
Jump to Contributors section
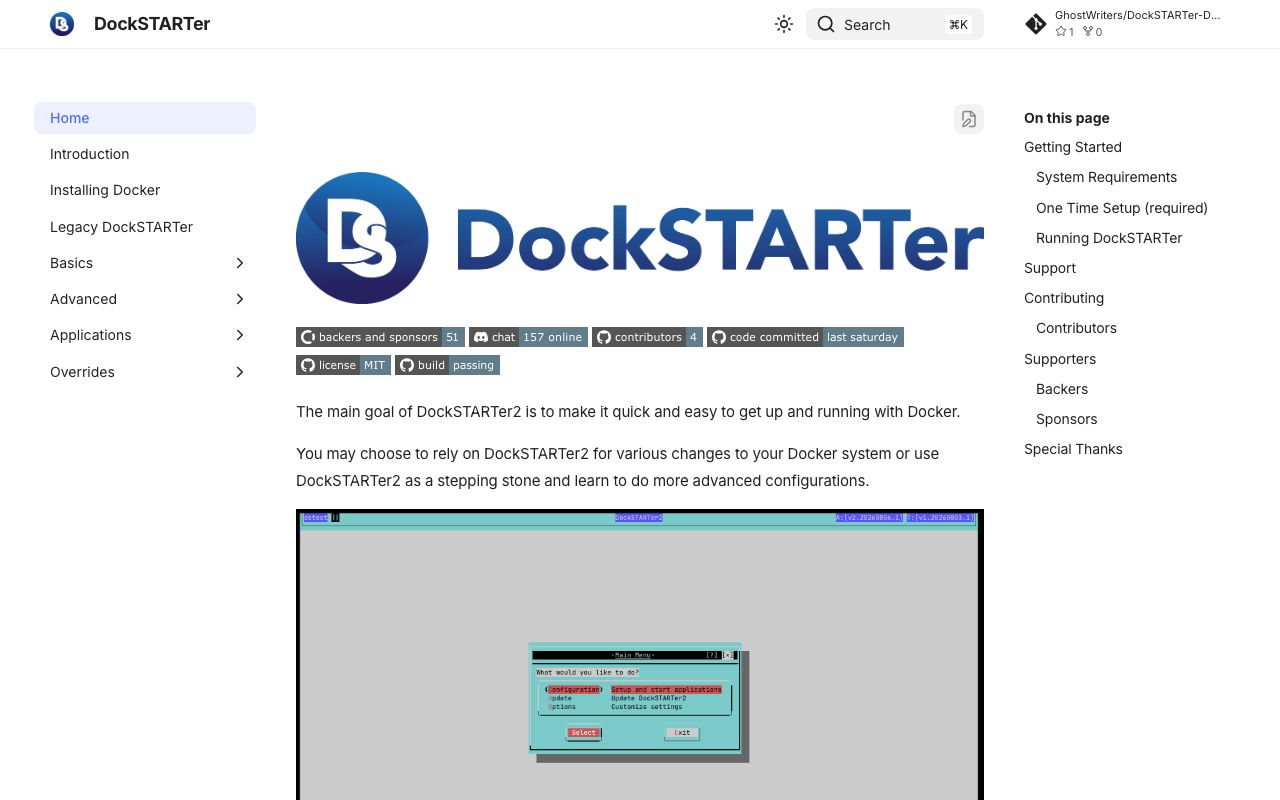click(x=1076, y=328)
